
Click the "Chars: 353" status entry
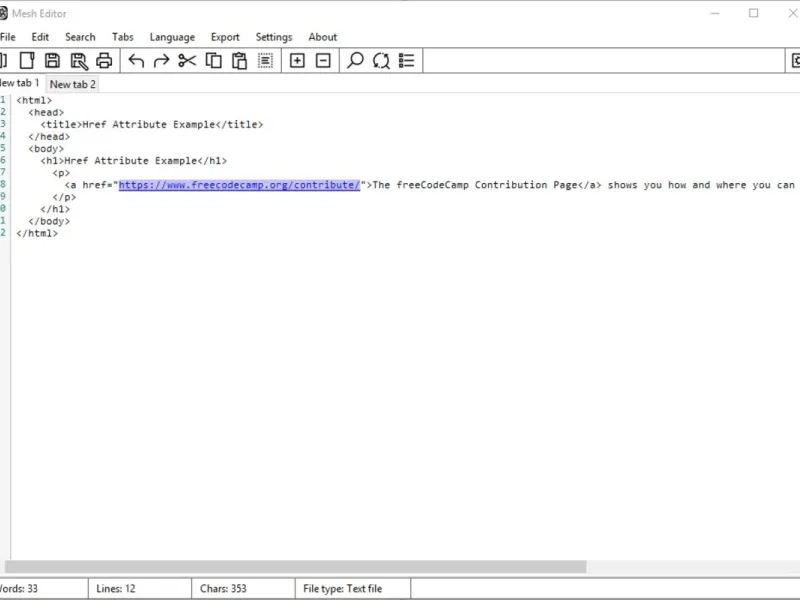pos(223,588)
